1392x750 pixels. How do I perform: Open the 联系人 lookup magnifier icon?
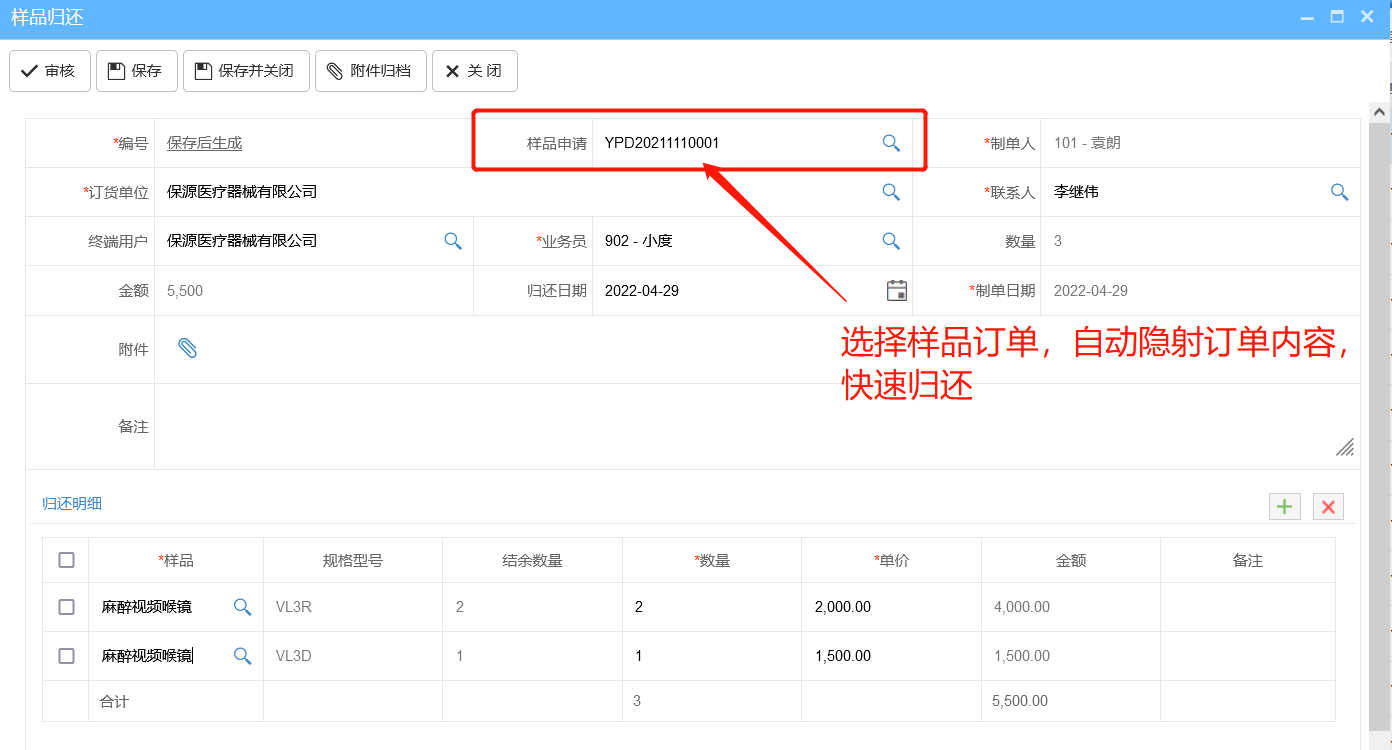(x=1339, y=191)
